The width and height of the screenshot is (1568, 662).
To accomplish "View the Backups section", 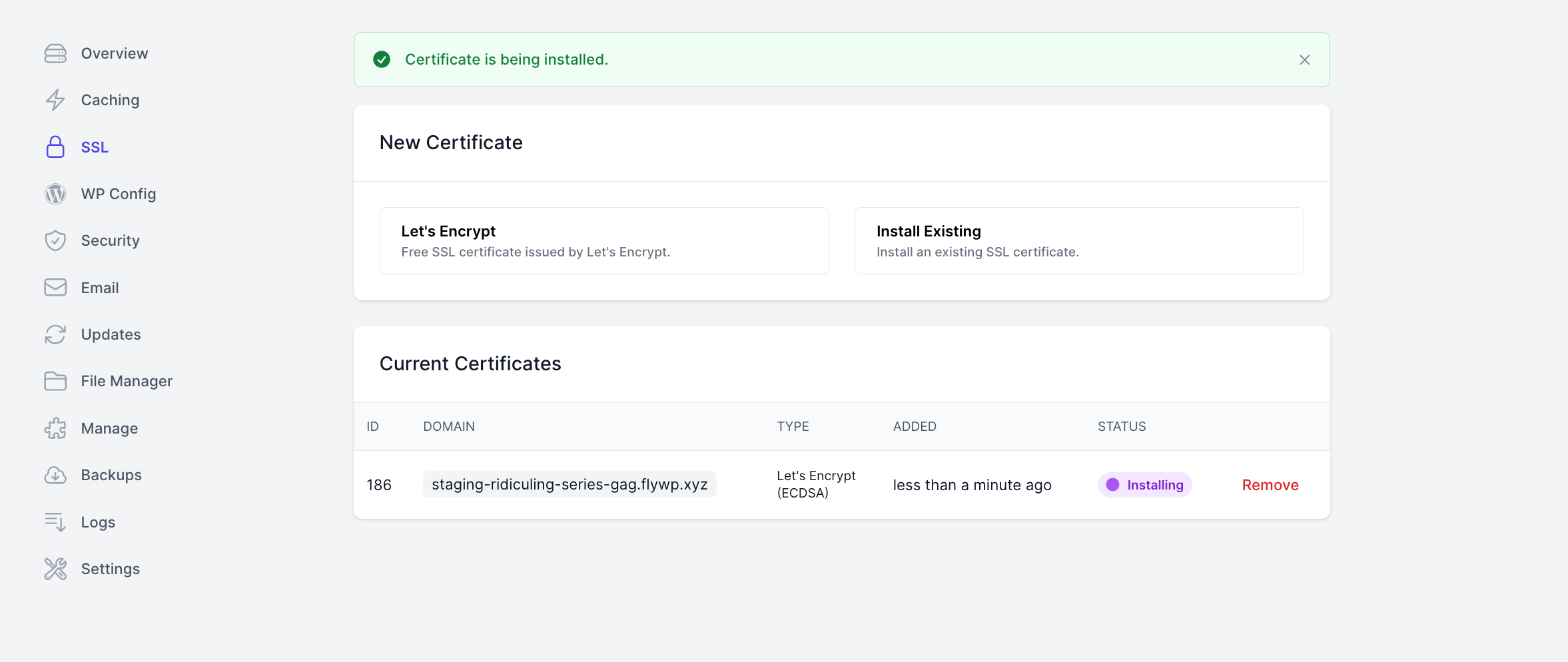I will tap(111, 475).
